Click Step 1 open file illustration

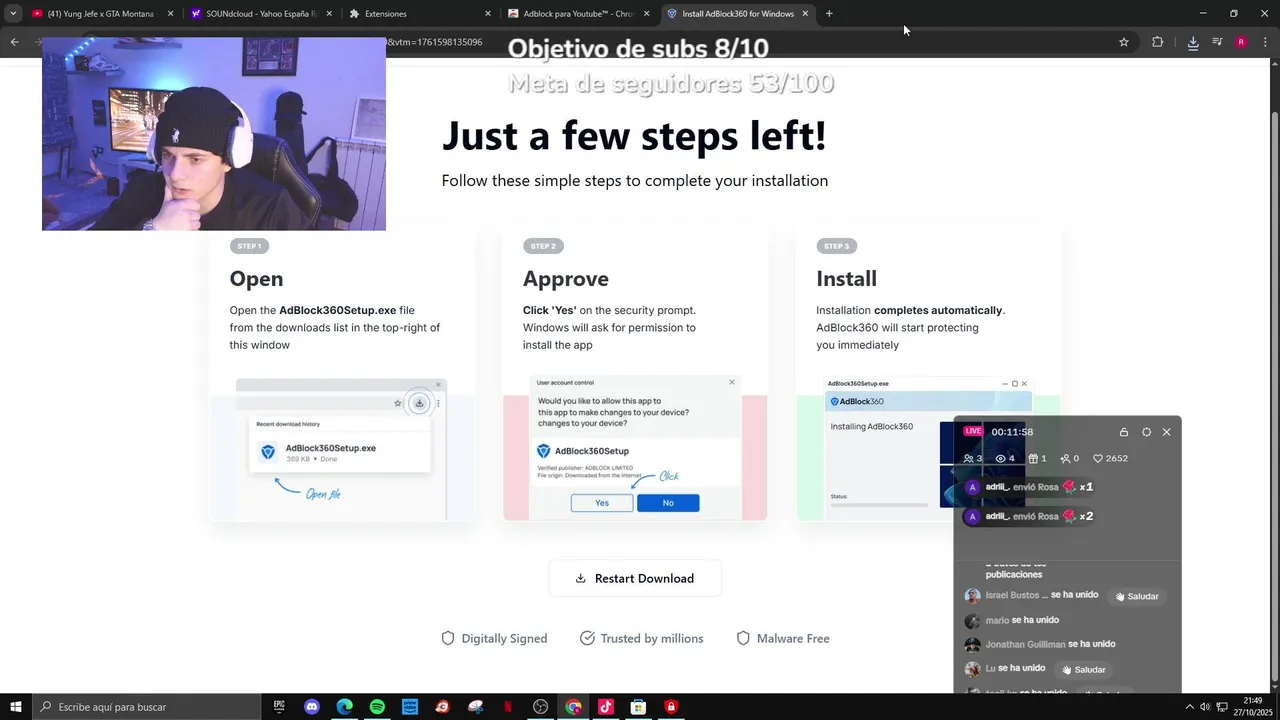[x=341, y=447]
